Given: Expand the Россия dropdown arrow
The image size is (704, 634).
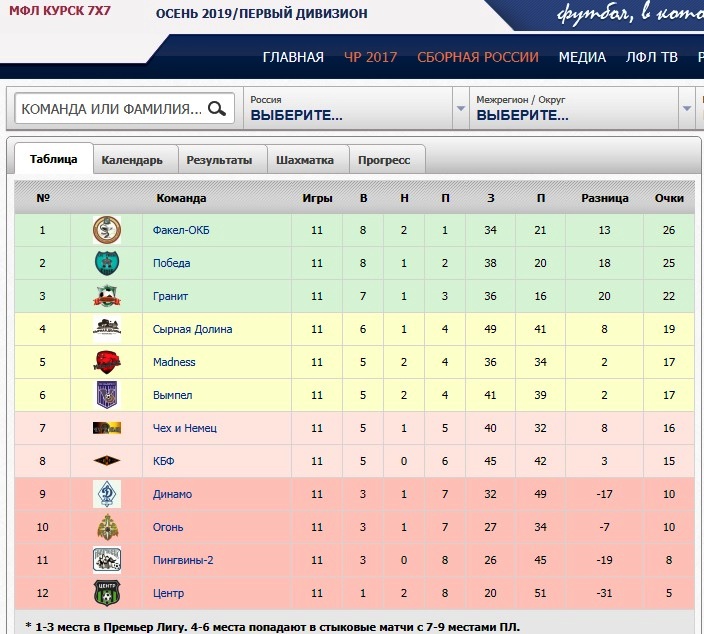Looking at the screenshot, I should click(x=461, y=108).
